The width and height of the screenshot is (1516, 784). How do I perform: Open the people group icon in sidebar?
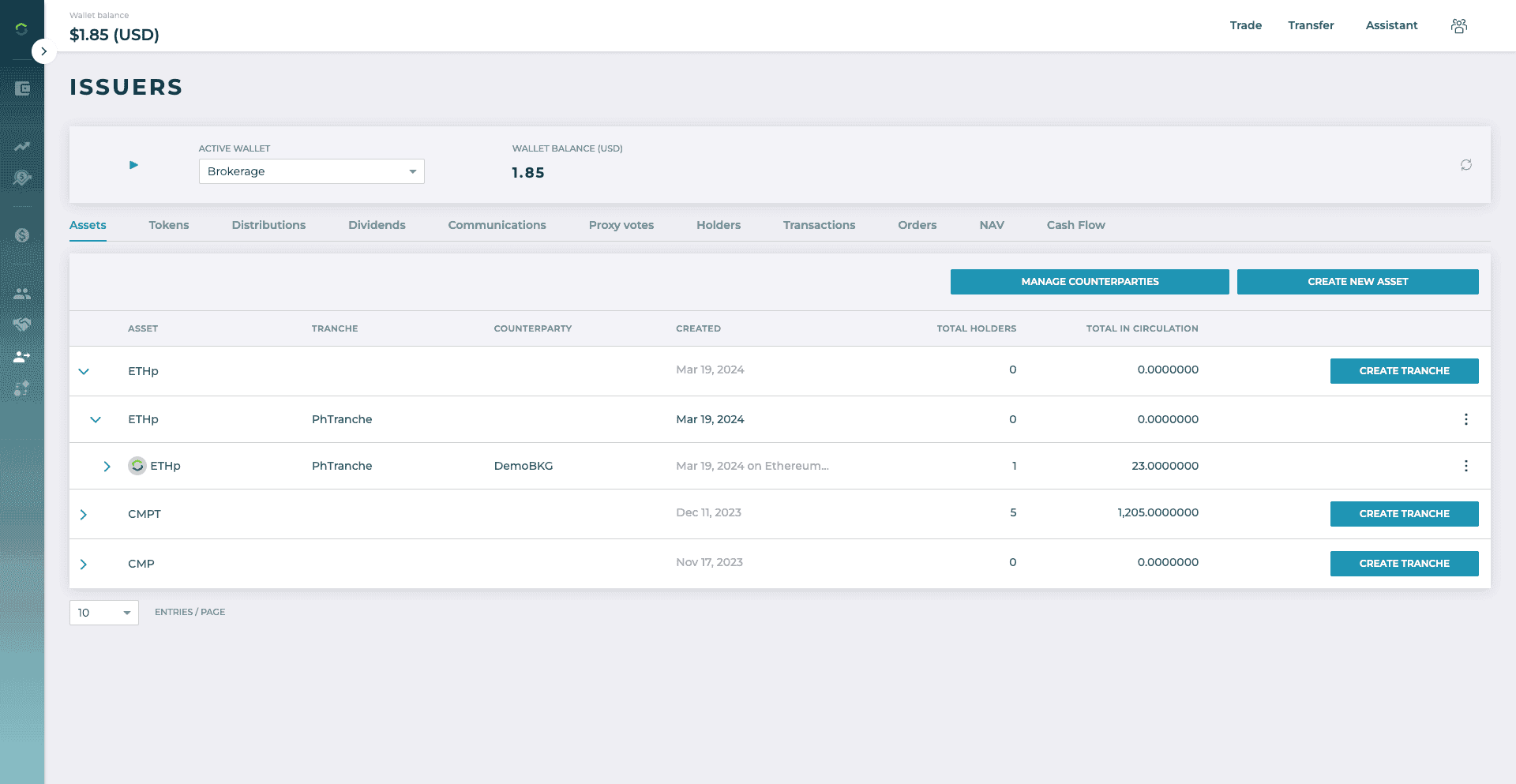[x=22, y=294]
